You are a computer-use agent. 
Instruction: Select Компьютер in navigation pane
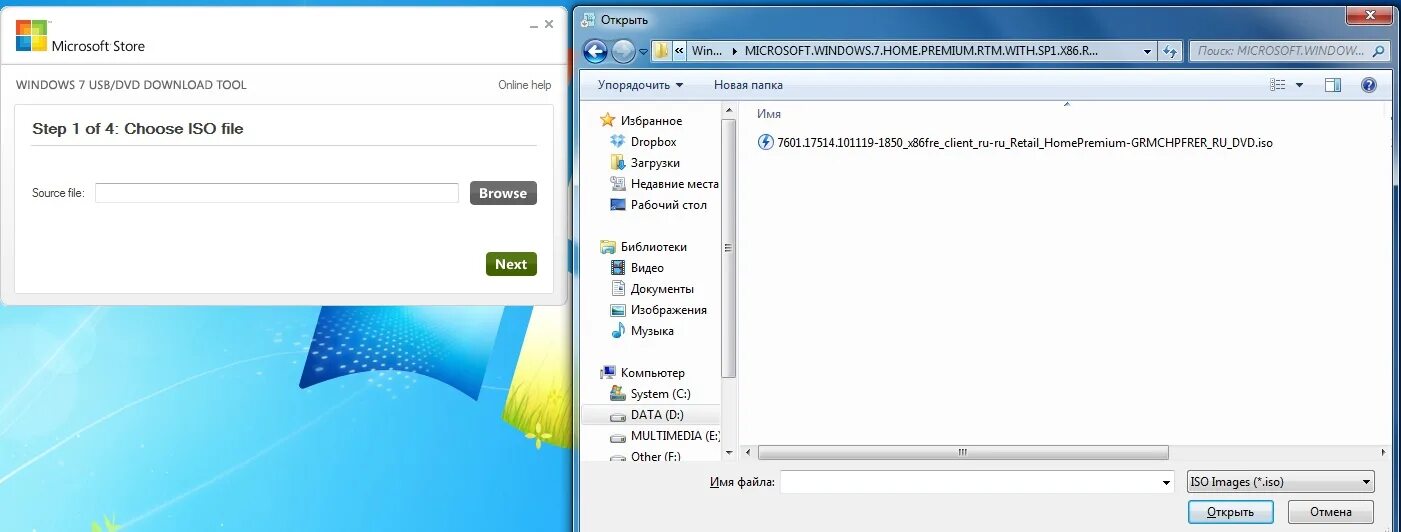point(652,372)
